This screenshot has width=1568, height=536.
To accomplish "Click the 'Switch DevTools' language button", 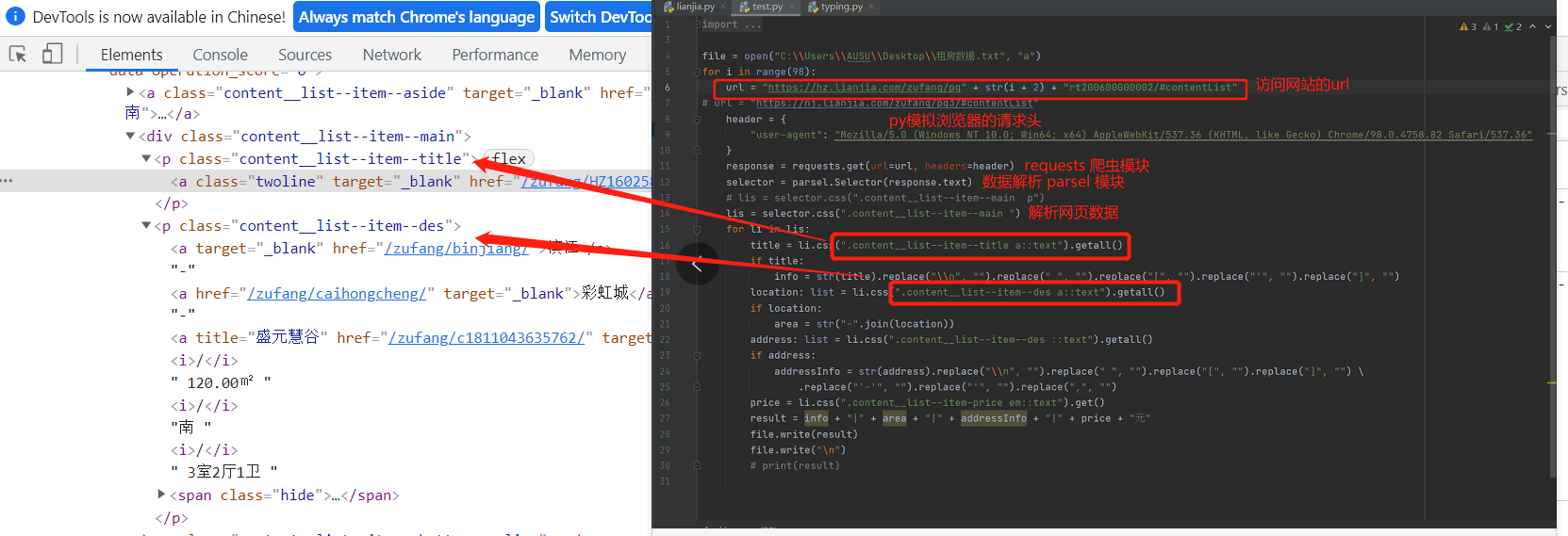I will tap(599, 17).
